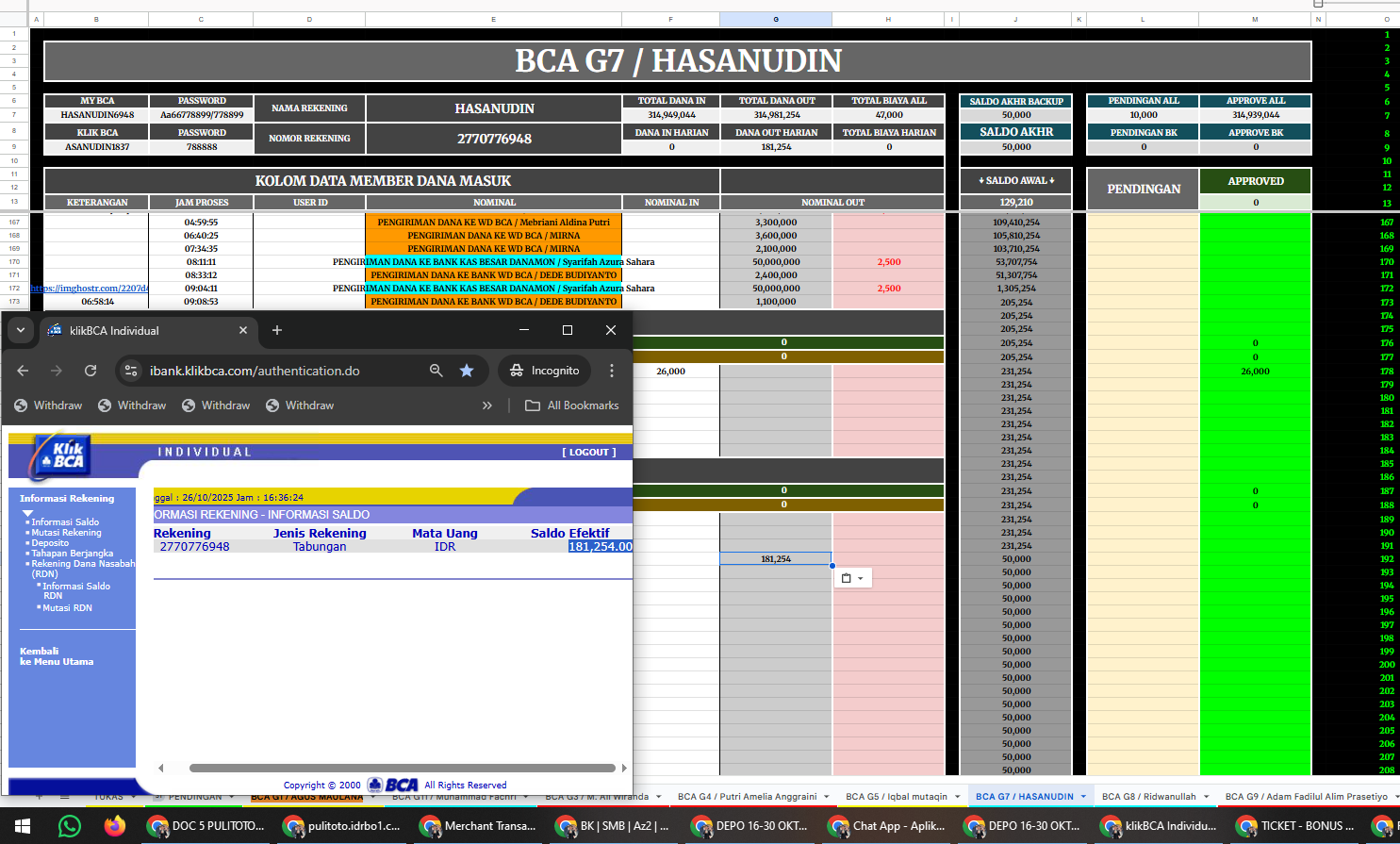Close the klikBCA Individual tab
1400x844 pixels.
coord(243,330)
